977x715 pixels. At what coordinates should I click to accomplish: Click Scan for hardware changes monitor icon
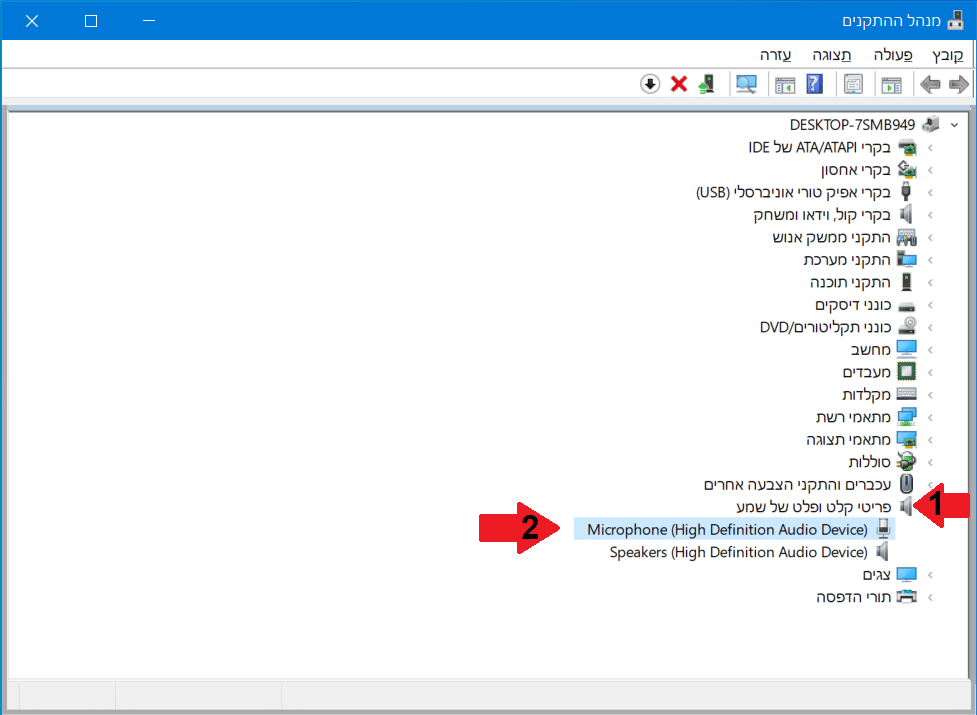[x=746, y=84]
